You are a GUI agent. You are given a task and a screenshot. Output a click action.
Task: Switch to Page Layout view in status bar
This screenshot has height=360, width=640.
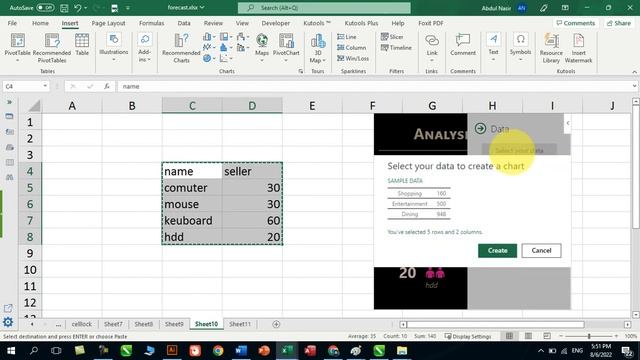tap(528, 336)
